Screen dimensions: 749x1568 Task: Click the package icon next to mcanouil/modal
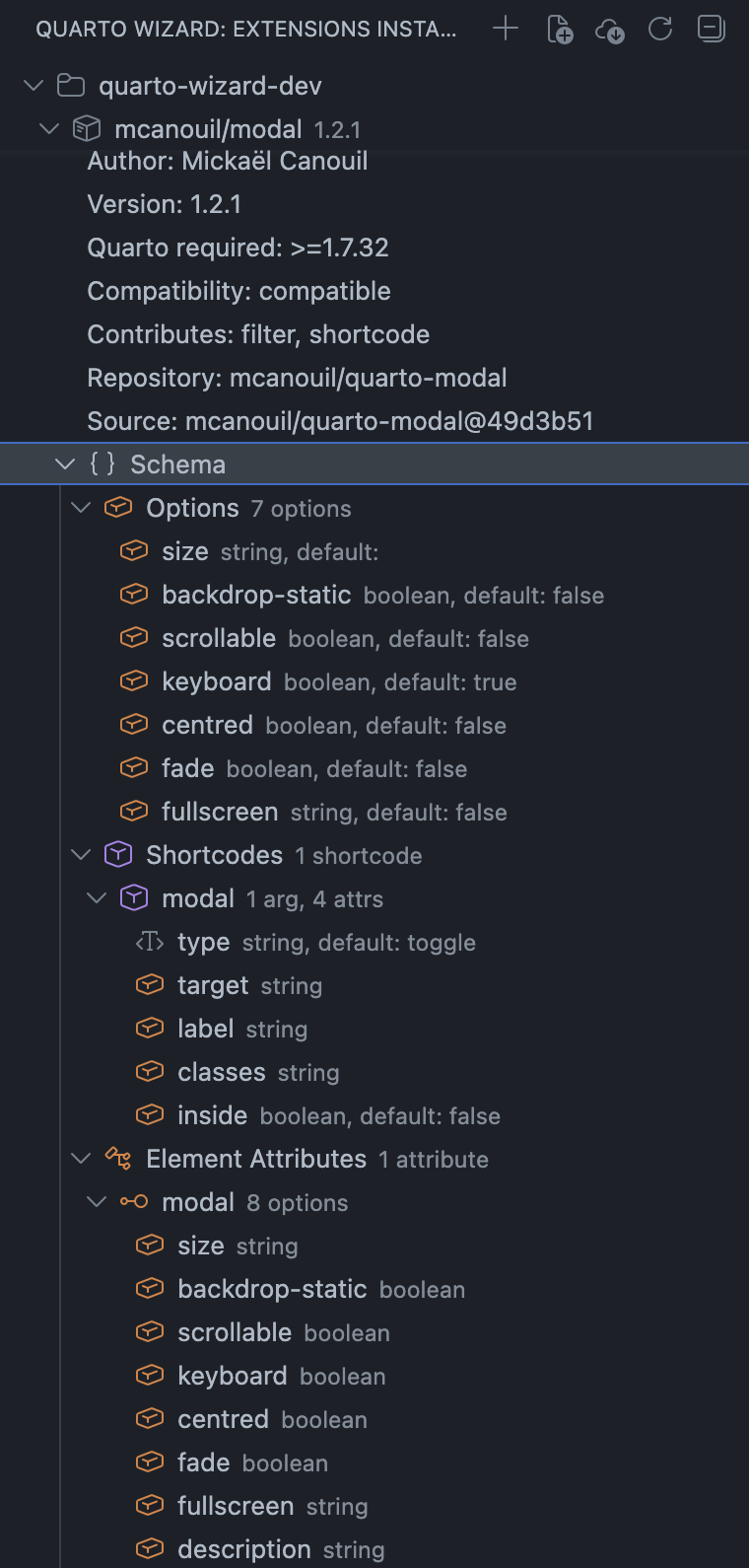point(87,128)
